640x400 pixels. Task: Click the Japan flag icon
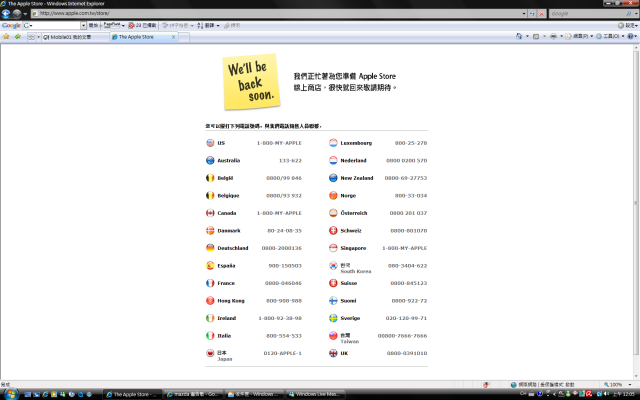[x=210, y=353]
